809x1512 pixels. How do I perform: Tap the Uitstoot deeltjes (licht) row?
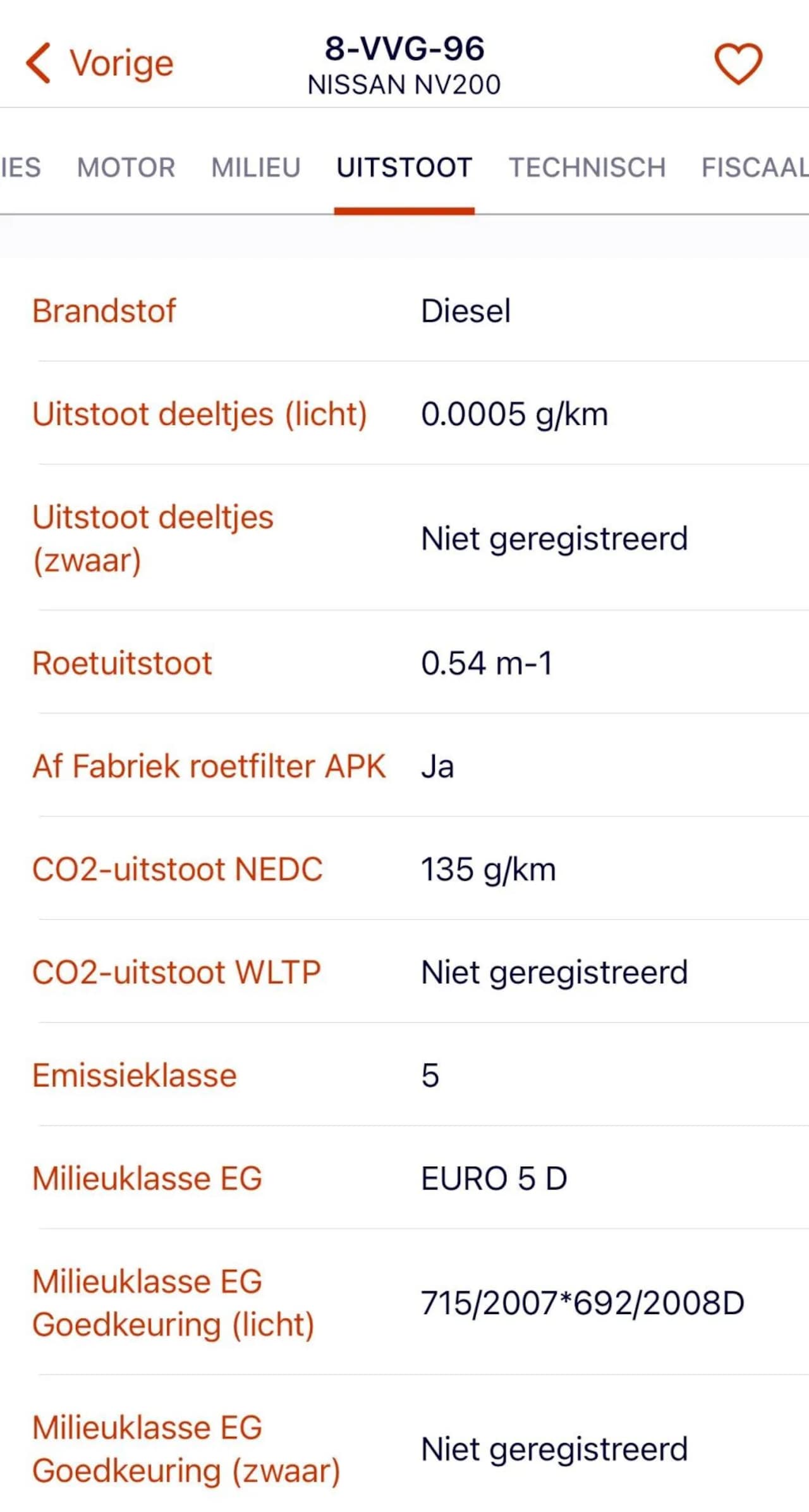tap(404, 414)
